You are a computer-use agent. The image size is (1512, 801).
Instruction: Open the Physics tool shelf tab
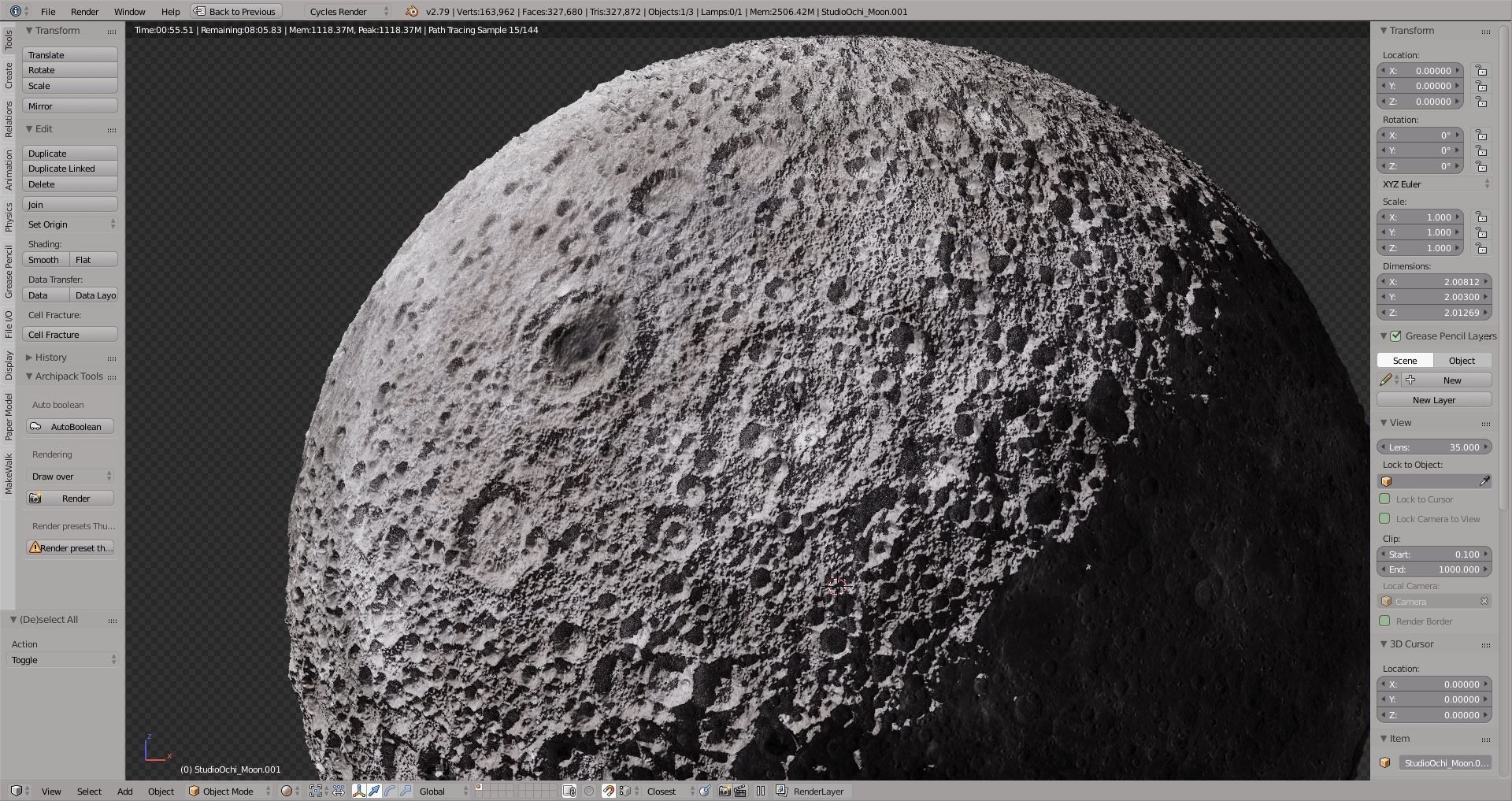click(9, 217)
